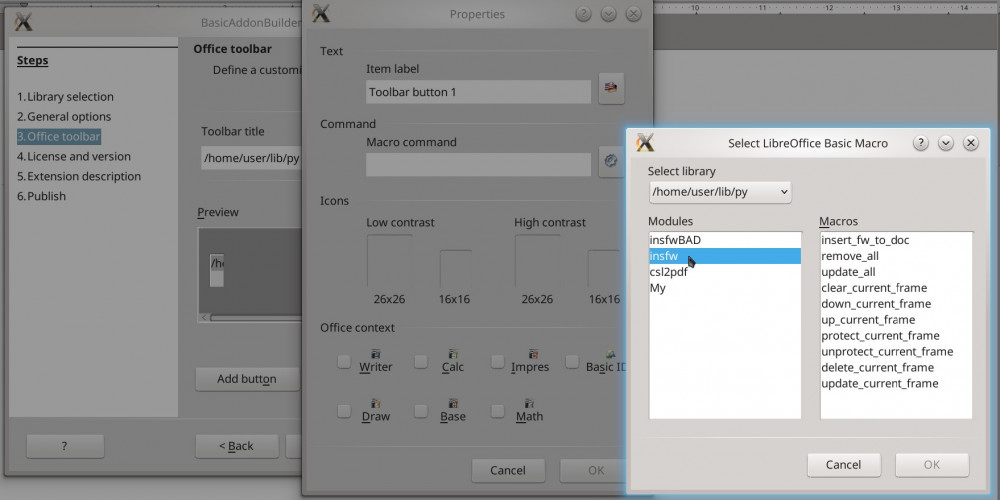Viewport: 1000px width, 500px height.
Task: Click the Back button in wizard
Action: coord(237,446)
